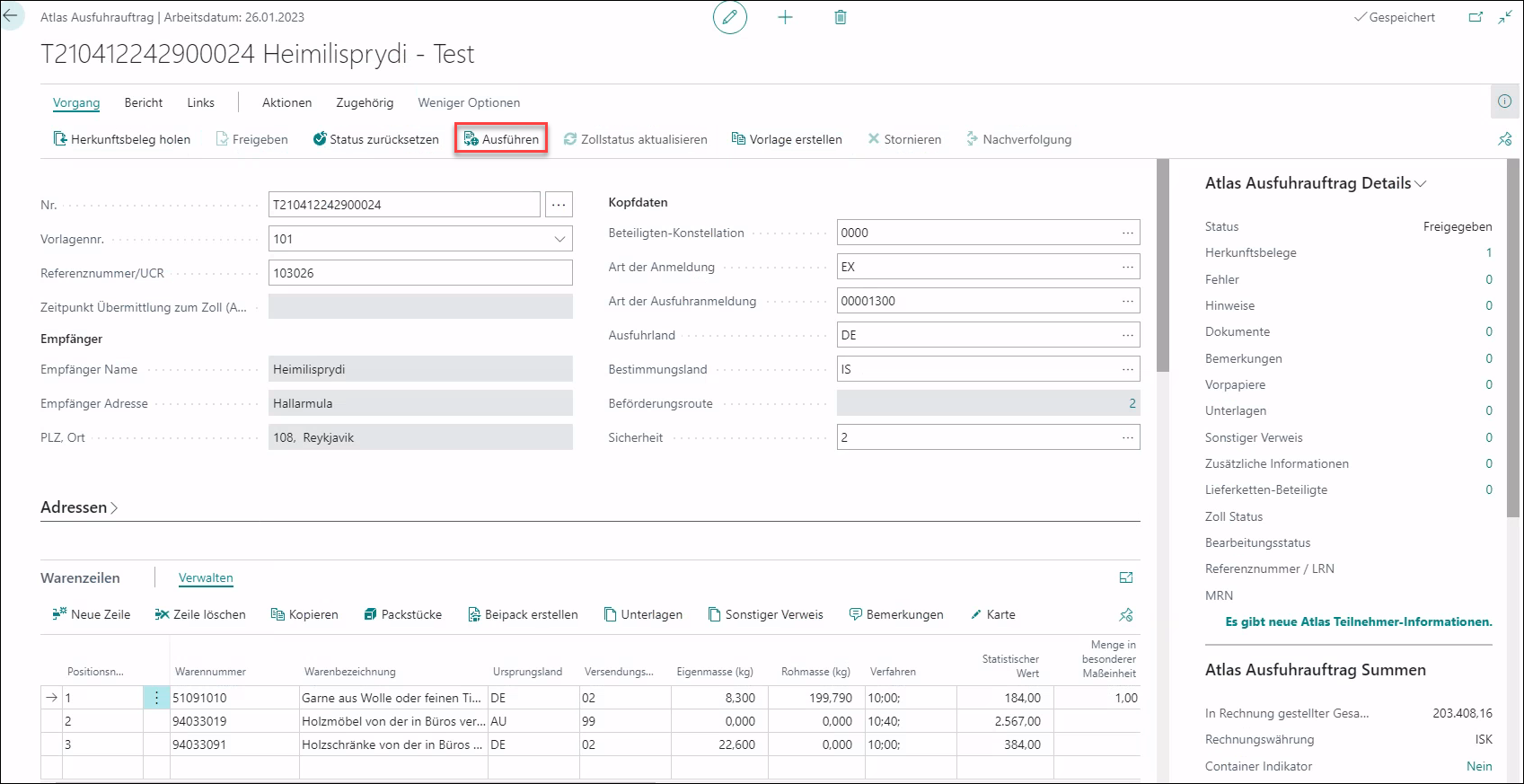Add a Neue Zeile in Warenzeilen
The height and width of the screenshot is (784, 1524).
coord(92,614)
